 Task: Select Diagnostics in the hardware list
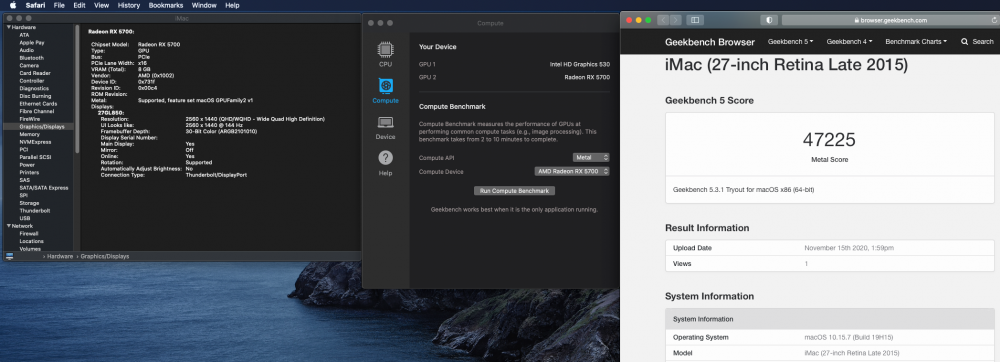33,89
